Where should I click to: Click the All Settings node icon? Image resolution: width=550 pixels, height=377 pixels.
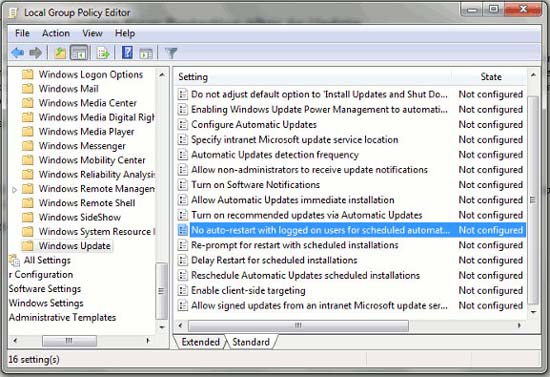[14, 260]
